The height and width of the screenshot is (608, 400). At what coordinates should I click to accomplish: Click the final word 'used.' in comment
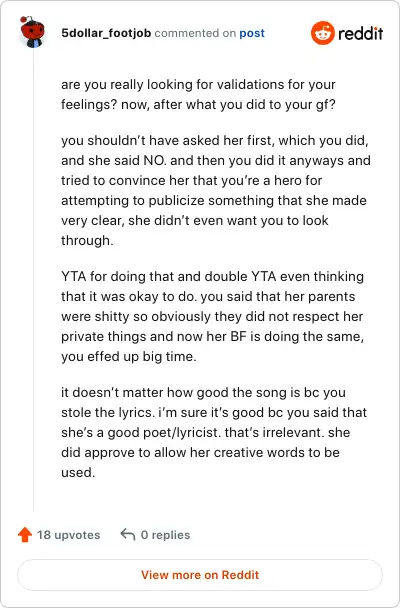tap(78, 472)
